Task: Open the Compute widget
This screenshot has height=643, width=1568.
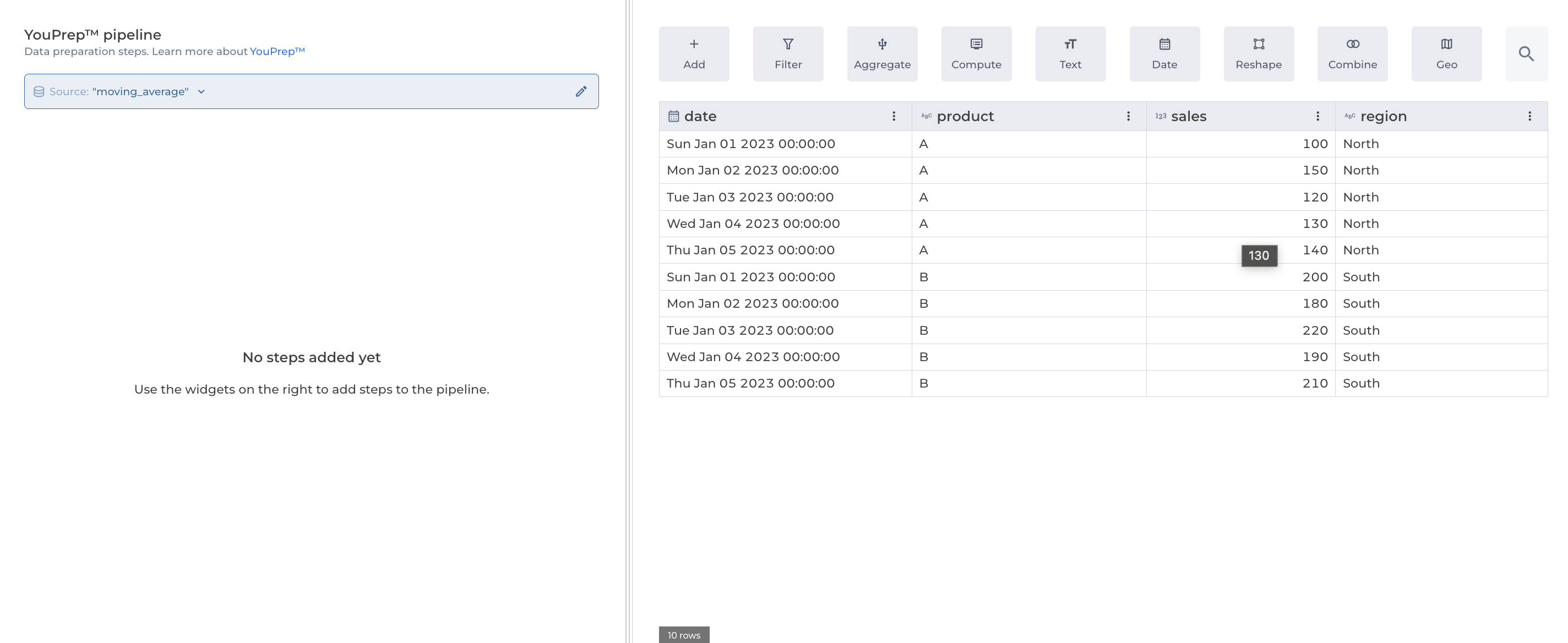Action: 976,53
